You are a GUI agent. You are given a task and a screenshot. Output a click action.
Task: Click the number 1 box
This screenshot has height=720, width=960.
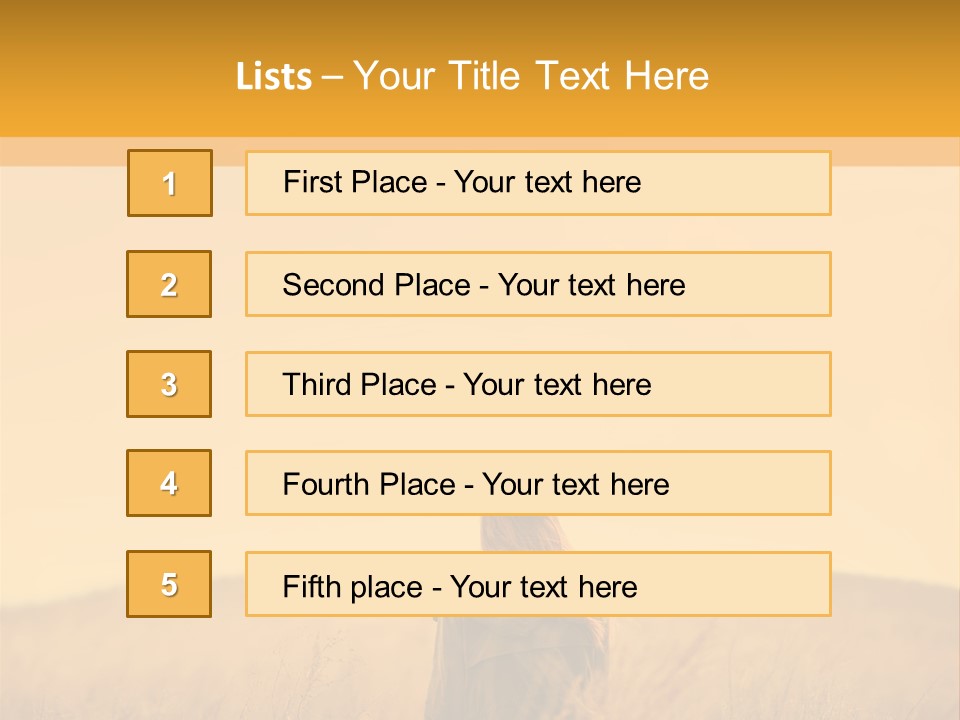pos(170,183)
